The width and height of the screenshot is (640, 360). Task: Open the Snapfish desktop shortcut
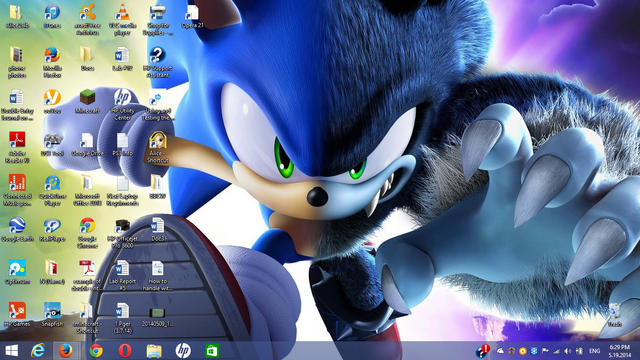click(52, 314)
